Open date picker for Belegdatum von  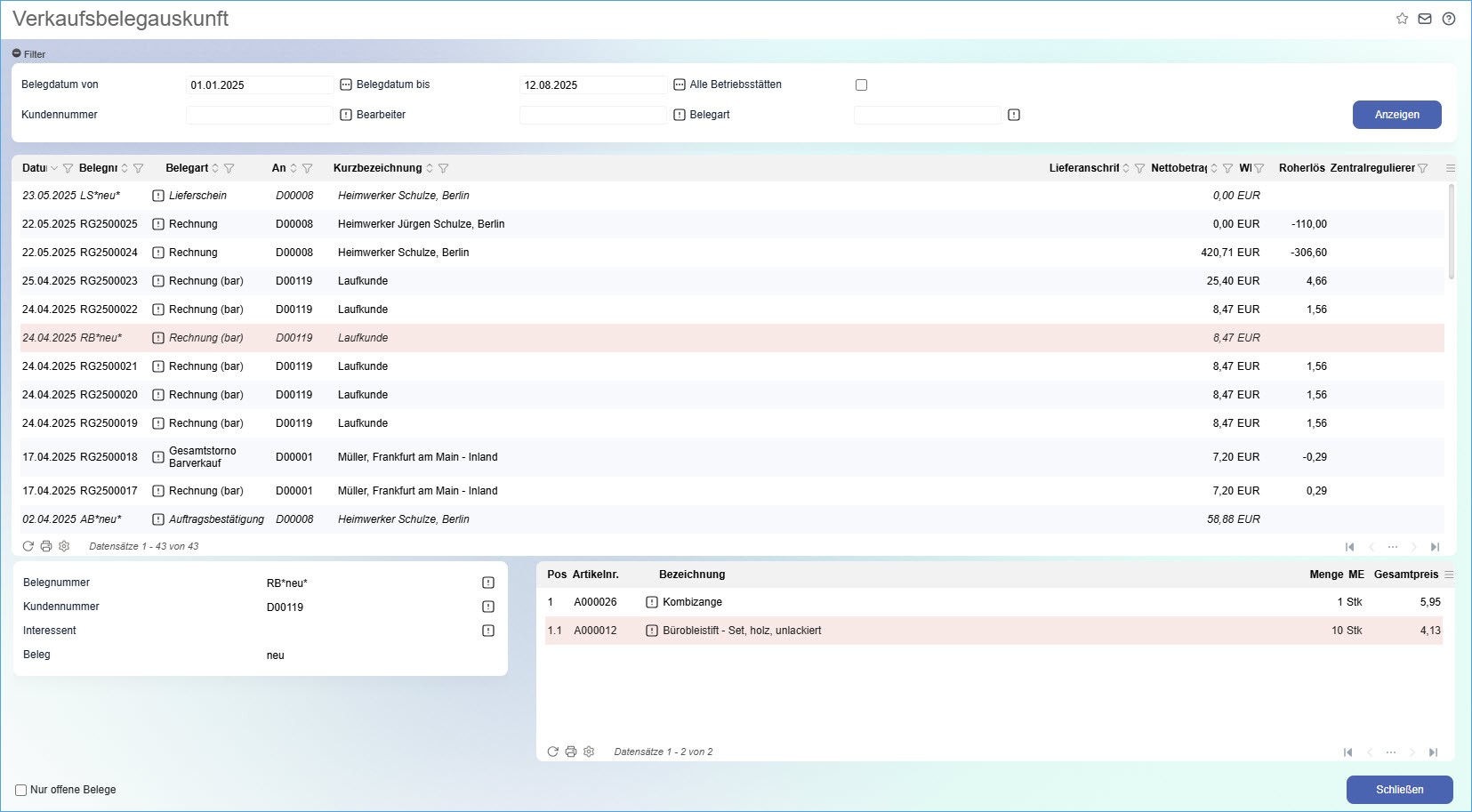point(346,84)
